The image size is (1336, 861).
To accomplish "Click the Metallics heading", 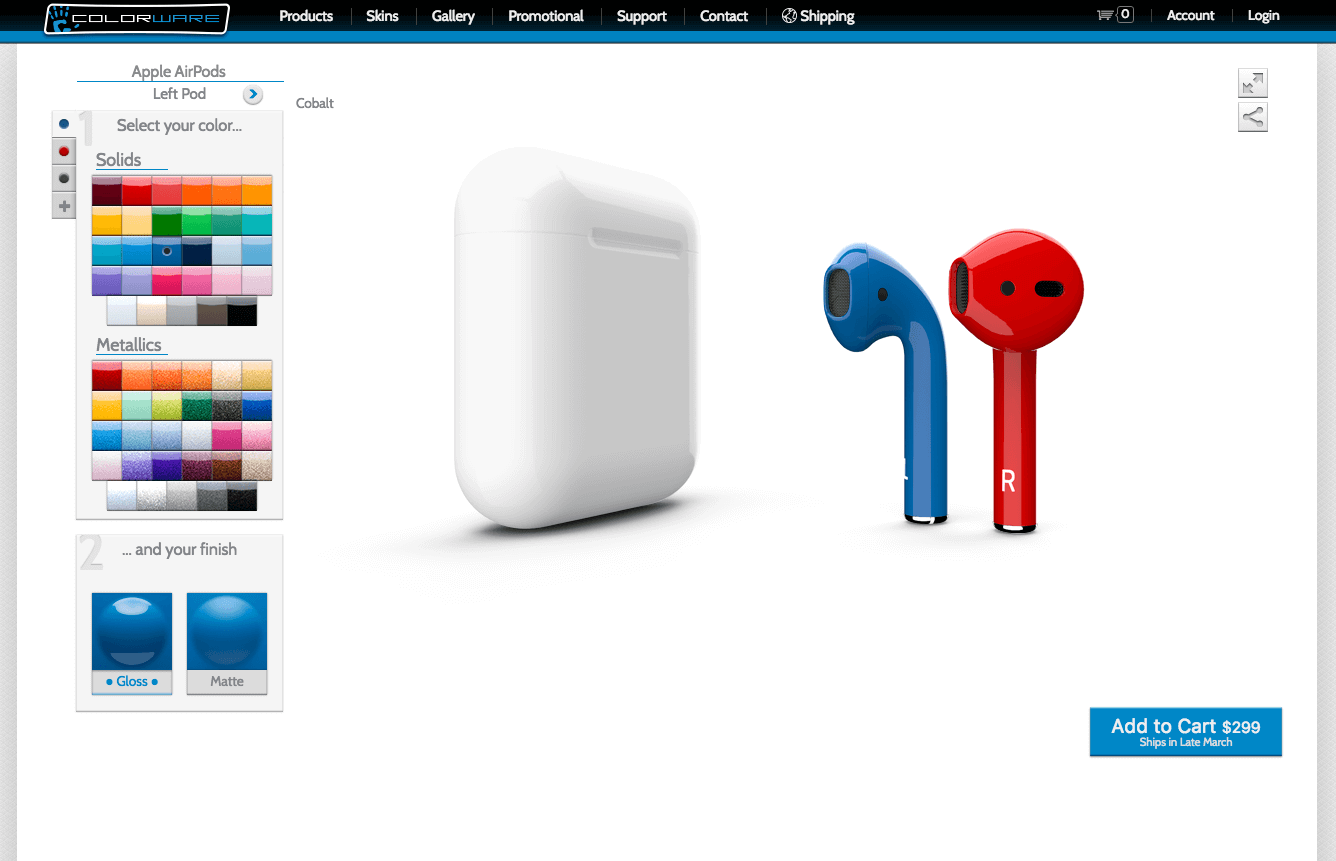I will (x=128, y=345).
